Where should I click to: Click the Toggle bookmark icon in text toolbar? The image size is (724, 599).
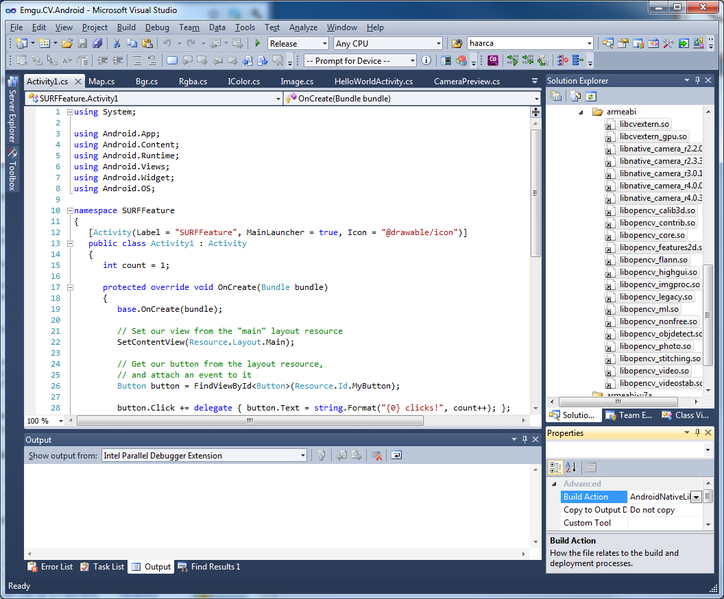pos(172,61)
